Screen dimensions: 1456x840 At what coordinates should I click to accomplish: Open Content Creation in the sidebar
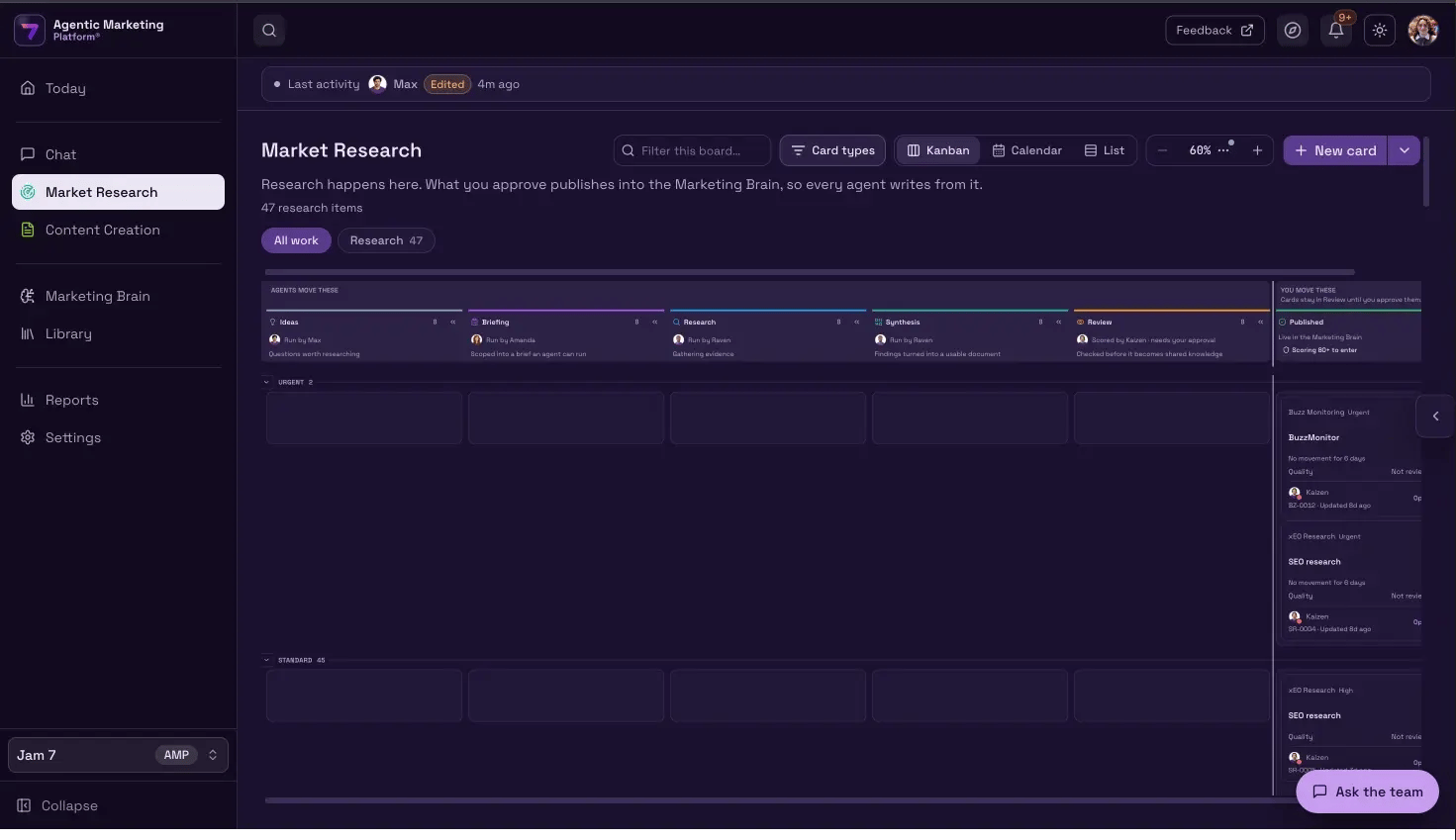coord(119,230)
